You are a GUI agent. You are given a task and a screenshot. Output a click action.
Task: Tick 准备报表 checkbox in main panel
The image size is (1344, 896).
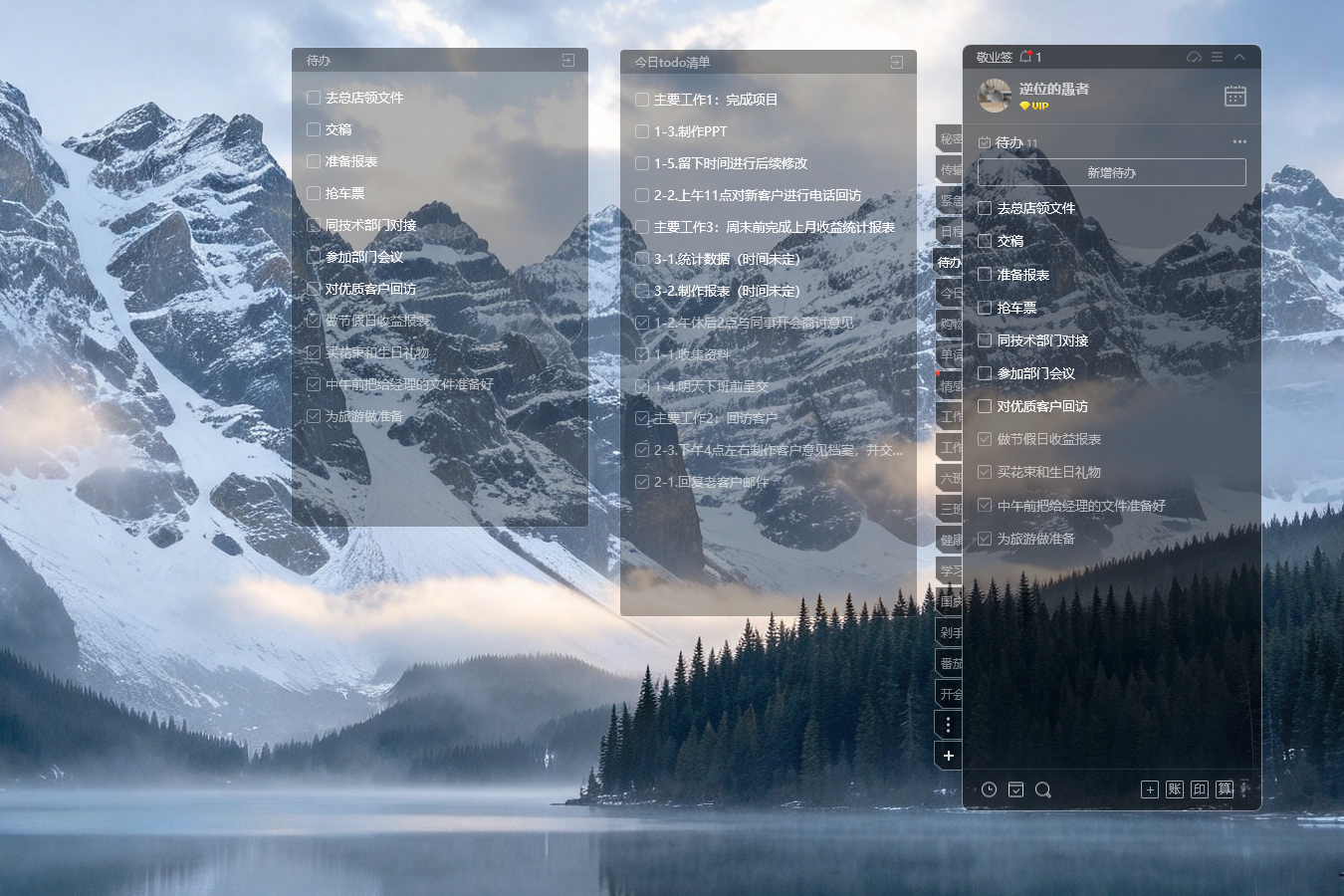[x=985, y=274]
